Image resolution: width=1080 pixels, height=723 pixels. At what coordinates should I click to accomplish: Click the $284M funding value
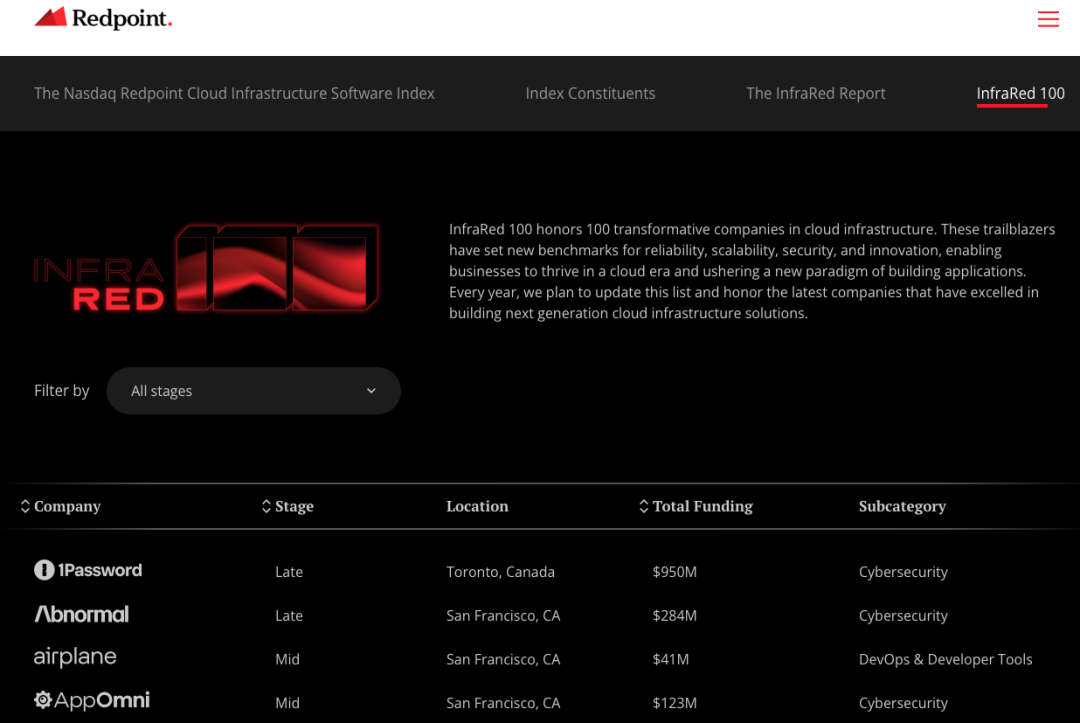point(674,616)
